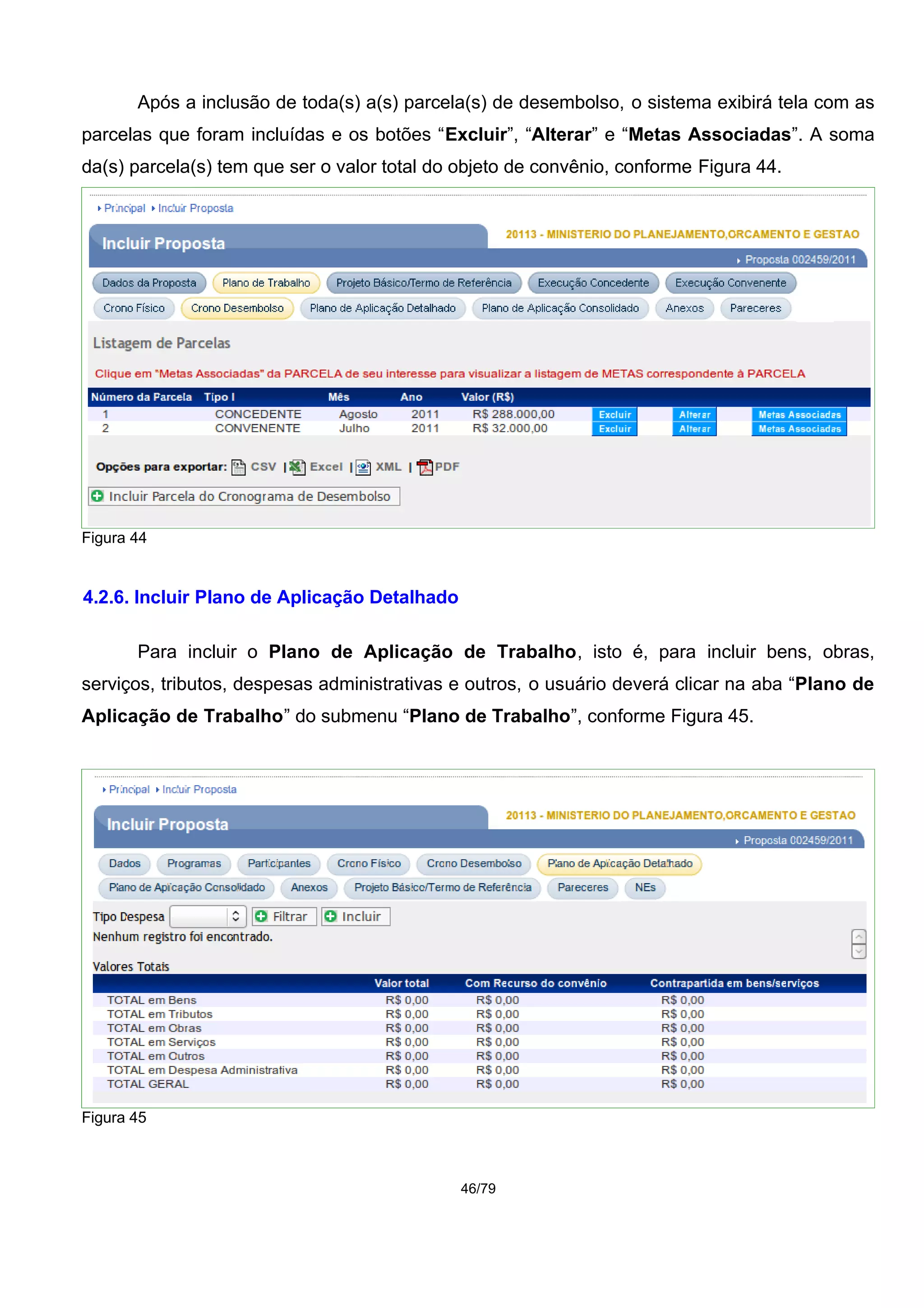Screen dimensions: 924x1308
Task: Select Plano de Aplicação Detalhado tab in Figura 45
Action: (x=620, y=863)
